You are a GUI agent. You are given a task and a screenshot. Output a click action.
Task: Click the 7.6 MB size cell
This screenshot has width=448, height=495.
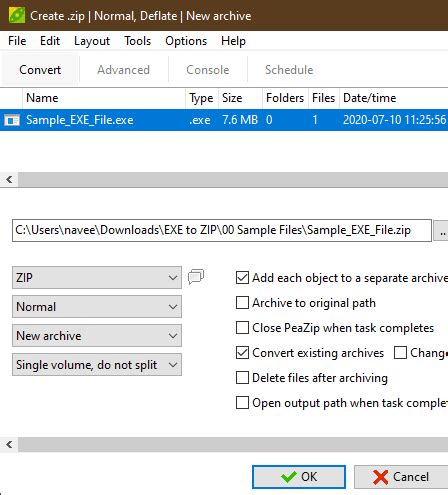pos(240,120)
